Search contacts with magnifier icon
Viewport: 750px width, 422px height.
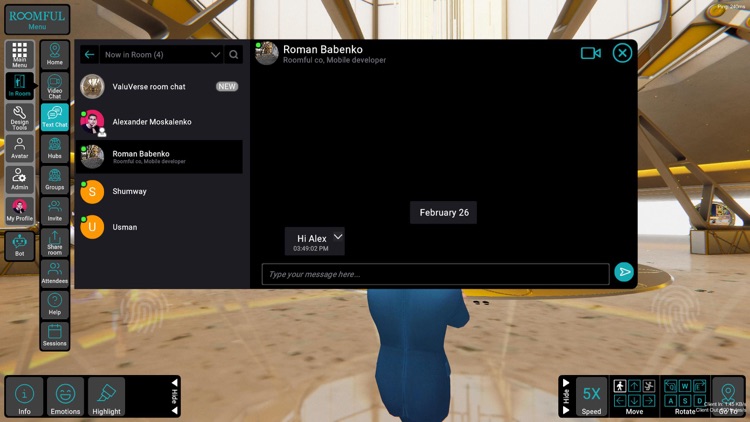(x=233, y=55)
